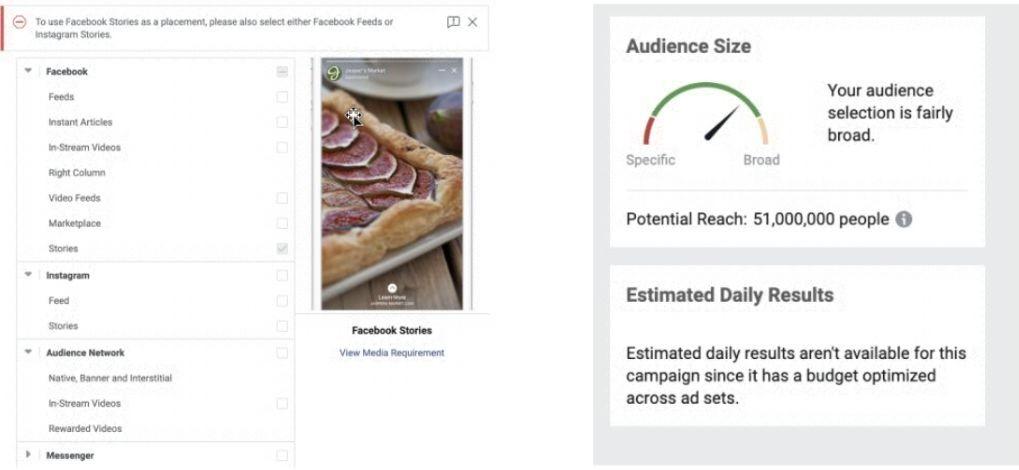Click the Learn More arrow in the preview
Viewport: 1019px width, 470px height.
pos(391,288)
